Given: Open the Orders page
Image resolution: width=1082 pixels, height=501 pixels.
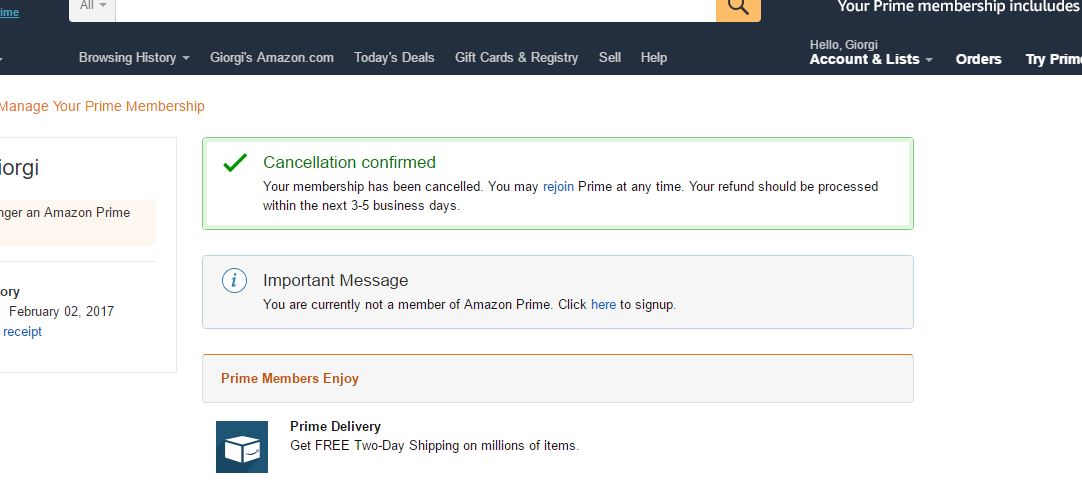Looking at the screenshot, I should pyautogui.click(x=978, y=59).
